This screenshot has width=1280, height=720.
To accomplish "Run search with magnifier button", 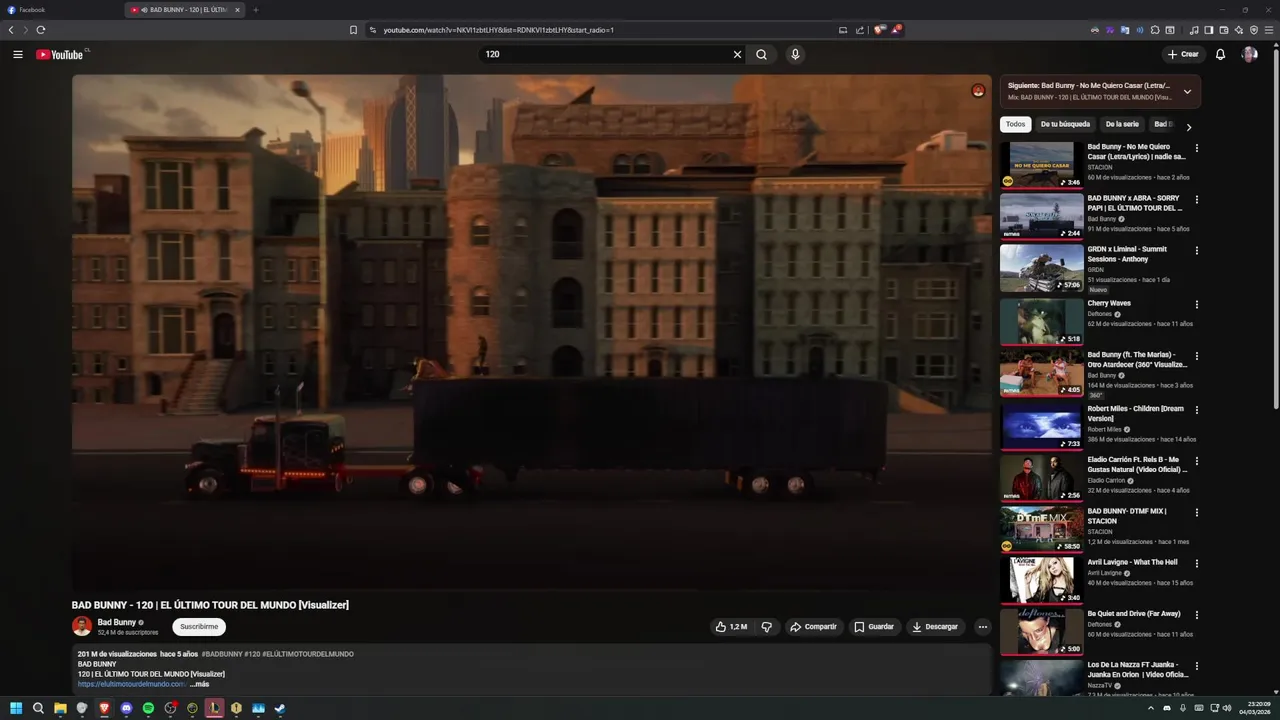I will pos(761,54).
